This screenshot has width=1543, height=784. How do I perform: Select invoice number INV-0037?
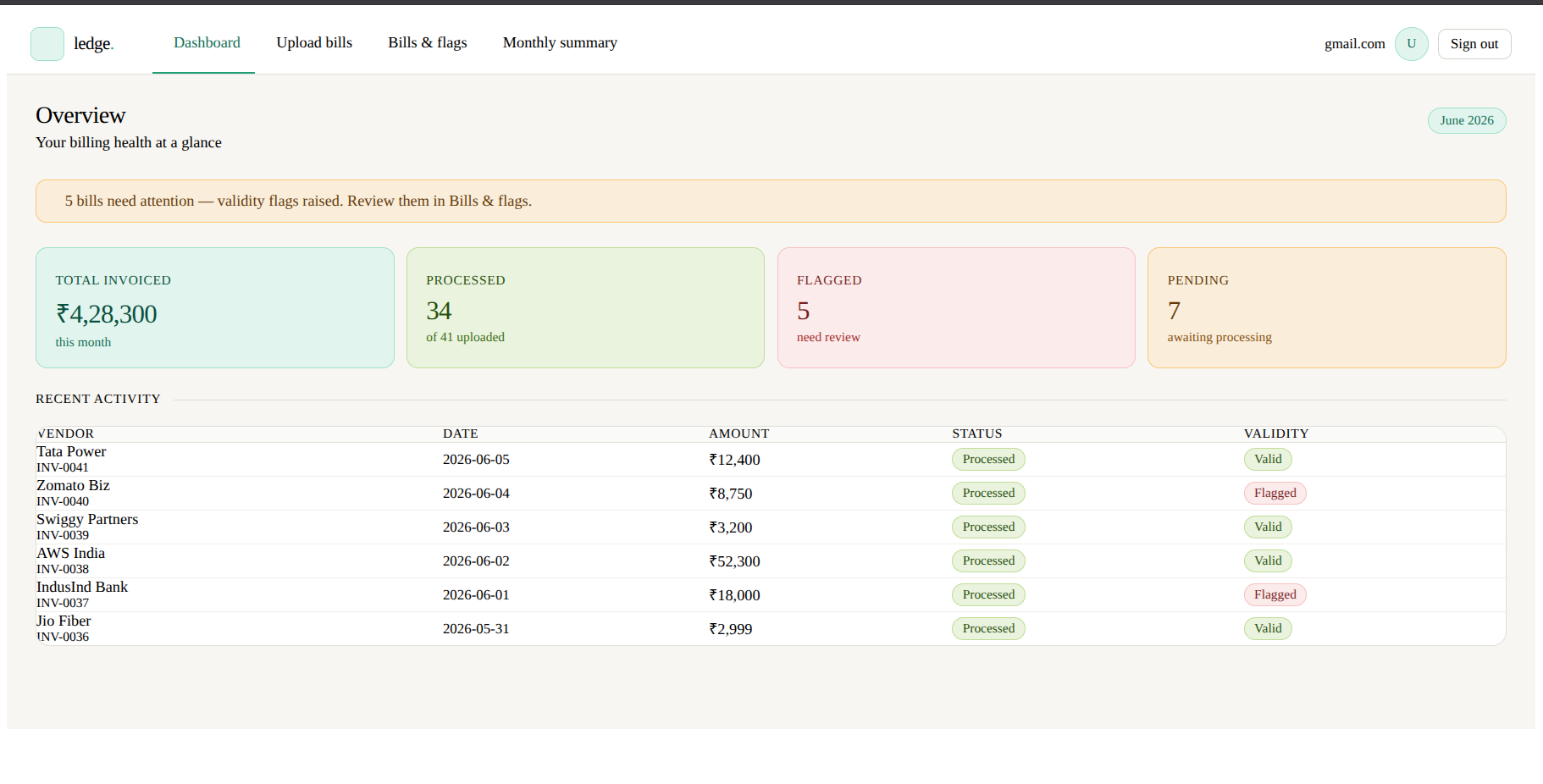(63, 603)
